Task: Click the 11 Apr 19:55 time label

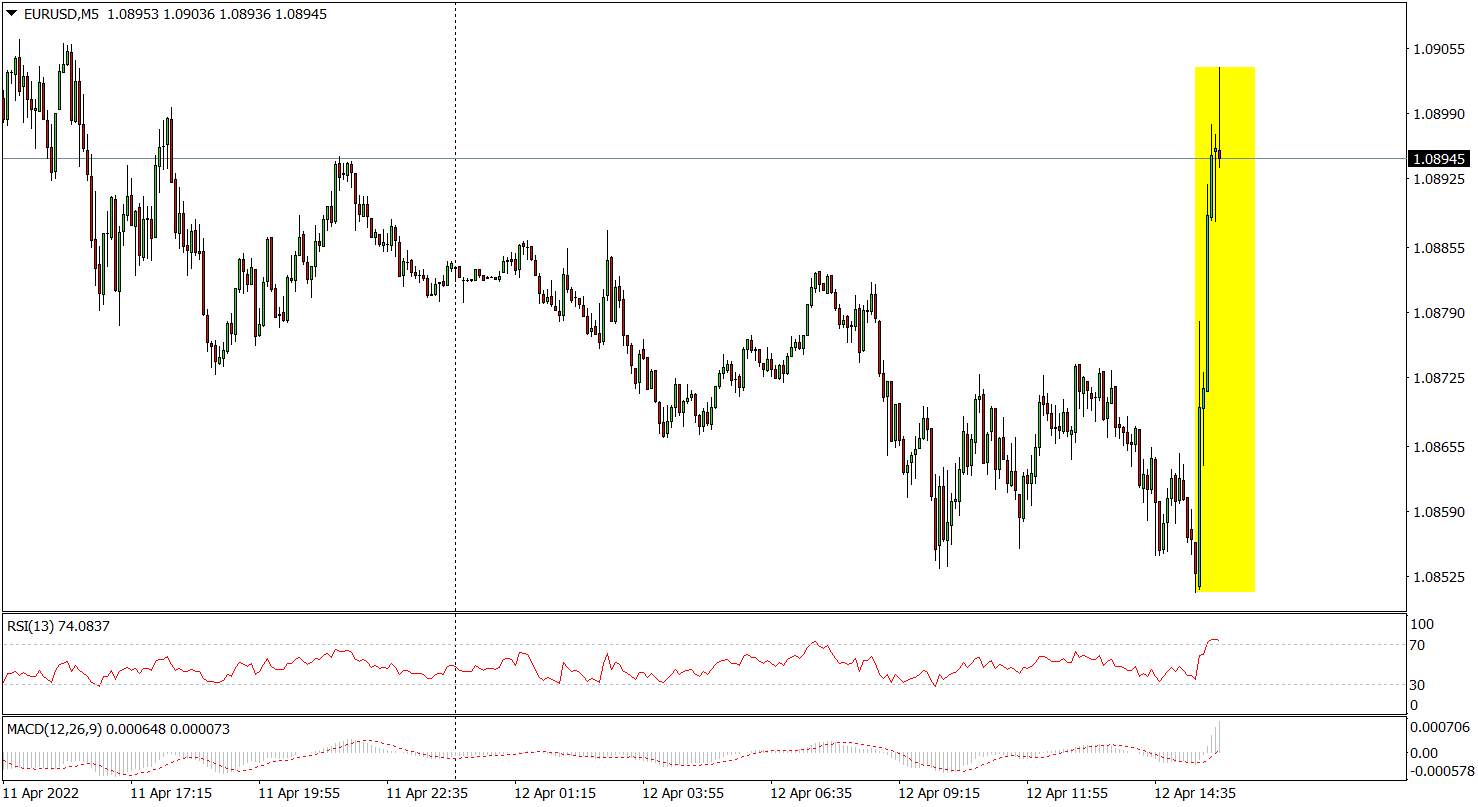Action: (x=299, y=793)
